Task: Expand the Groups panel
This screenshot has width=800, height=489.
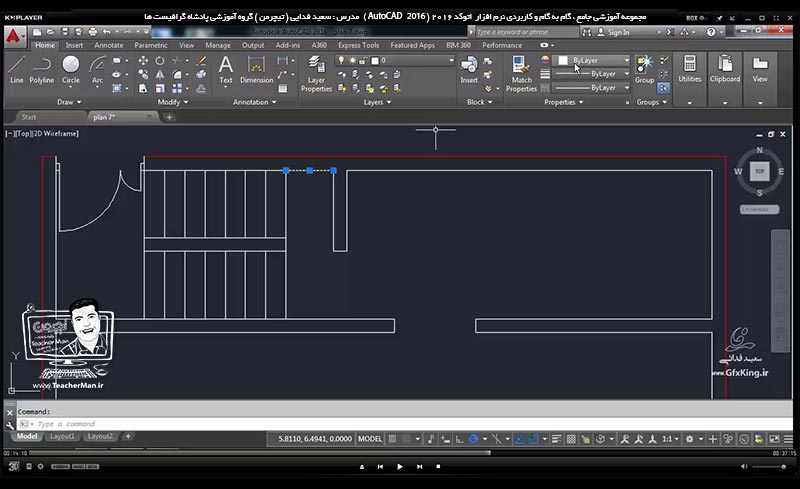Action: point(652,102)
